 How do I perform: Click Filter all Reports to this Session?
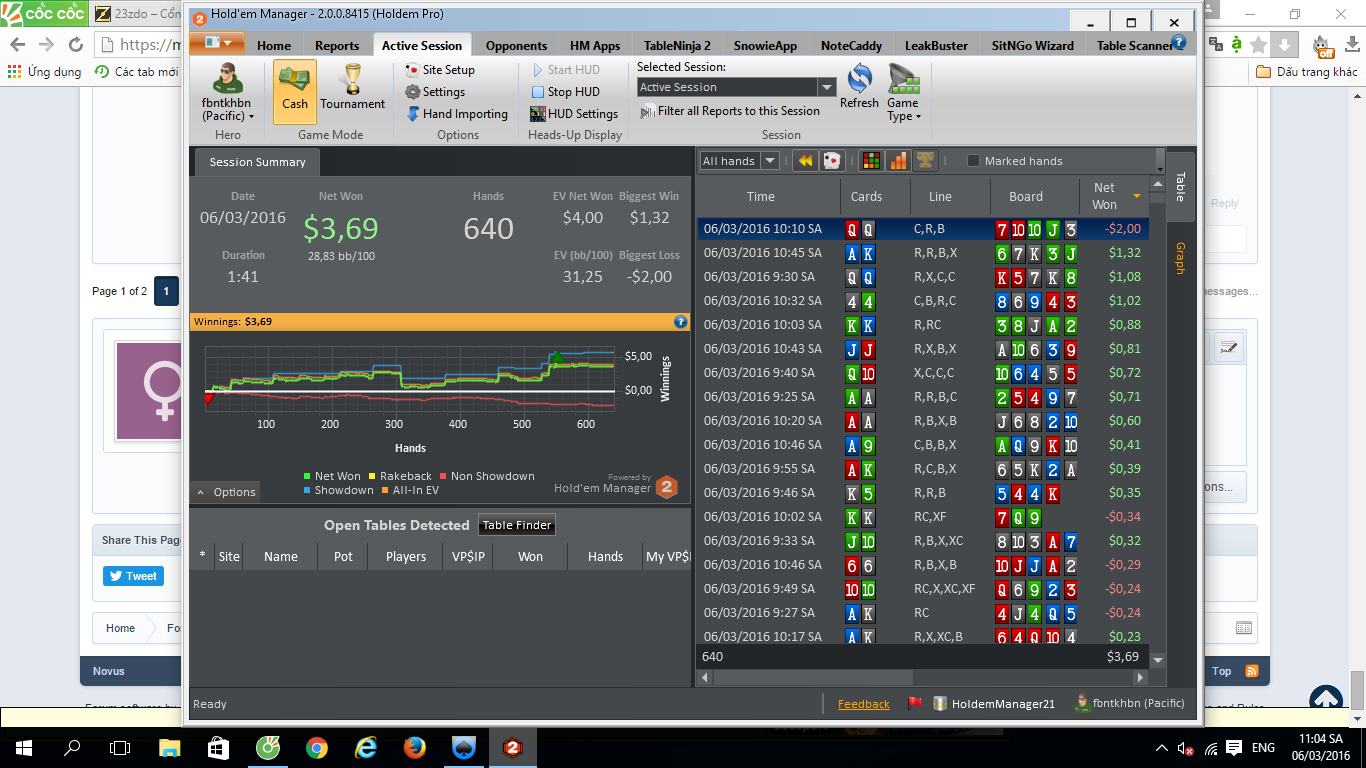click(x=729, y=111)
